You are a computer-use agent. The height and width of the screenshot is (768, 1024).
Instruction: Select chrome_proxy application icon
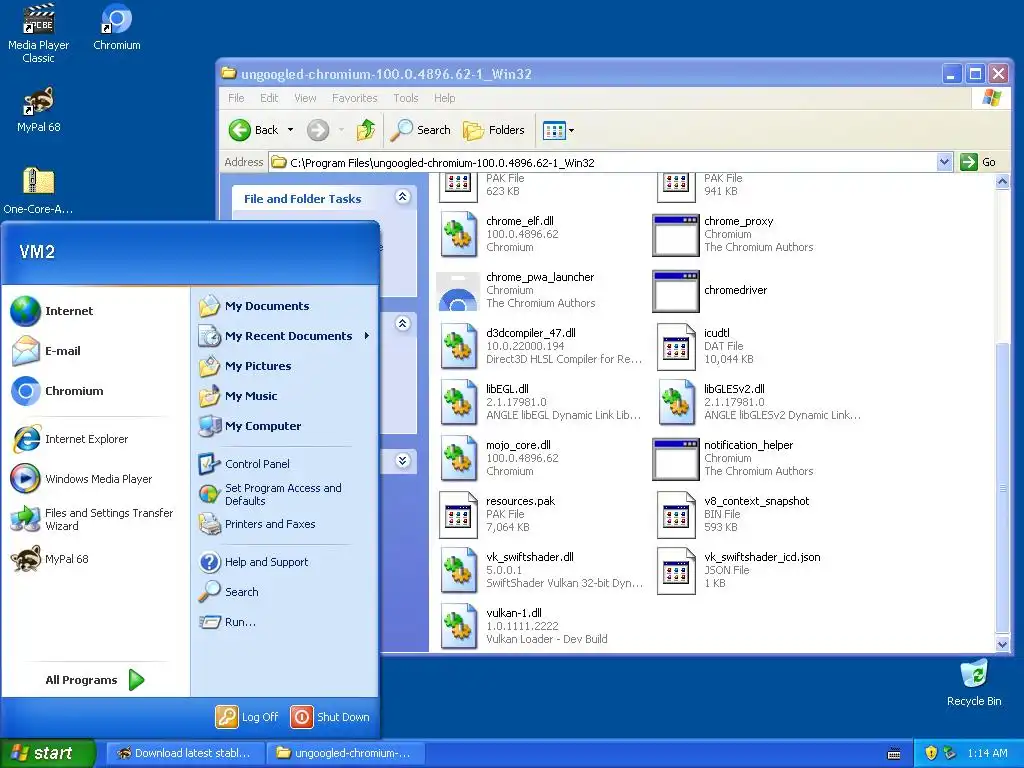(676, 235)
